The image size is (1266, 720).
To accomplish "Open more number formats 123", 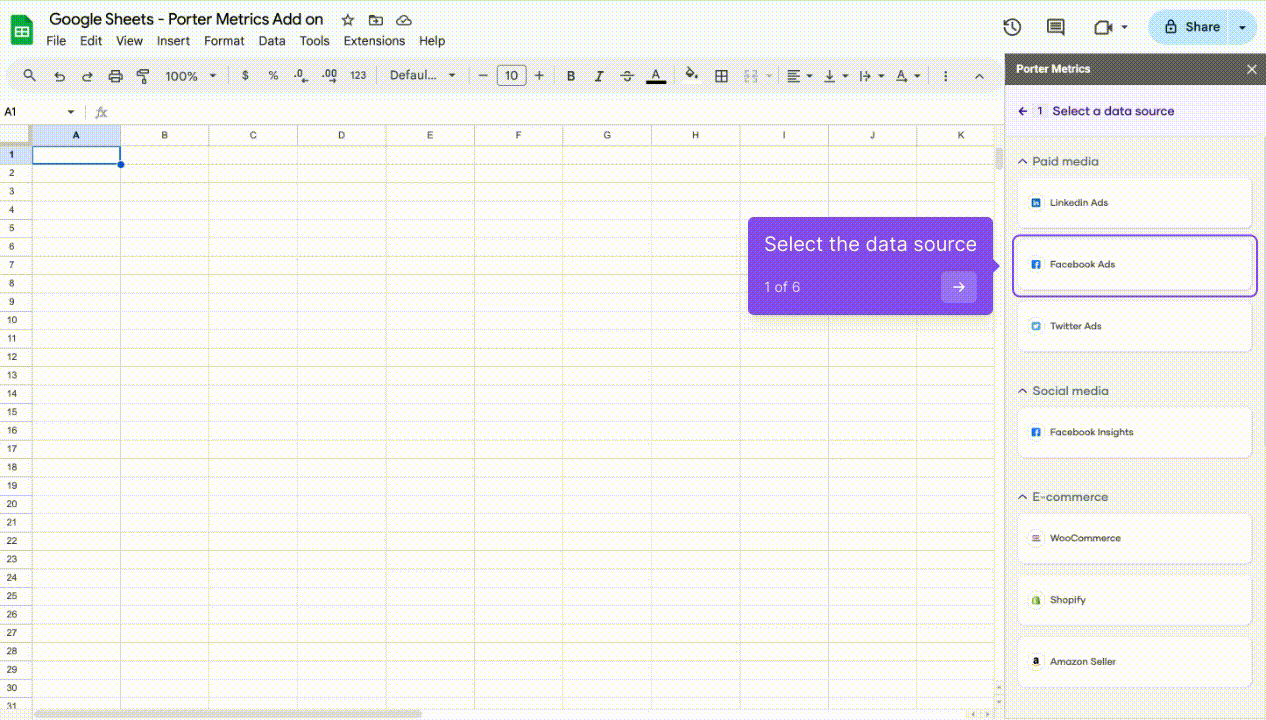I will click(358, 76).
